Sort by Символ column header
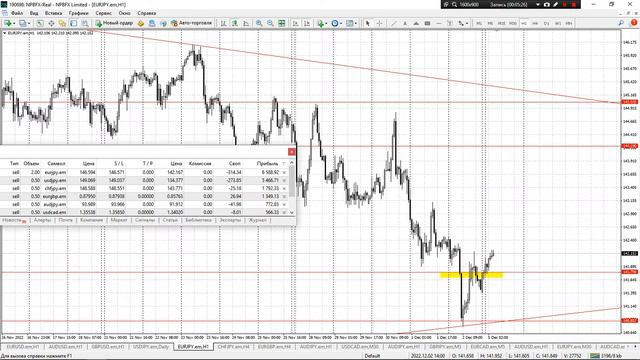640x360 pixels. pyautogui.click(x=56, y=163)
